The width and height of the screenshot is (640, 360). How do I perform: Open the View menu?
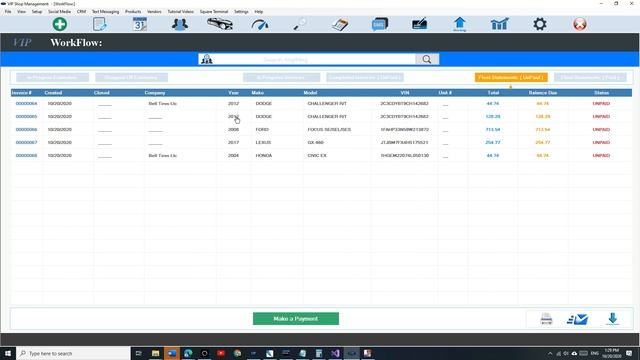(21, 11)
